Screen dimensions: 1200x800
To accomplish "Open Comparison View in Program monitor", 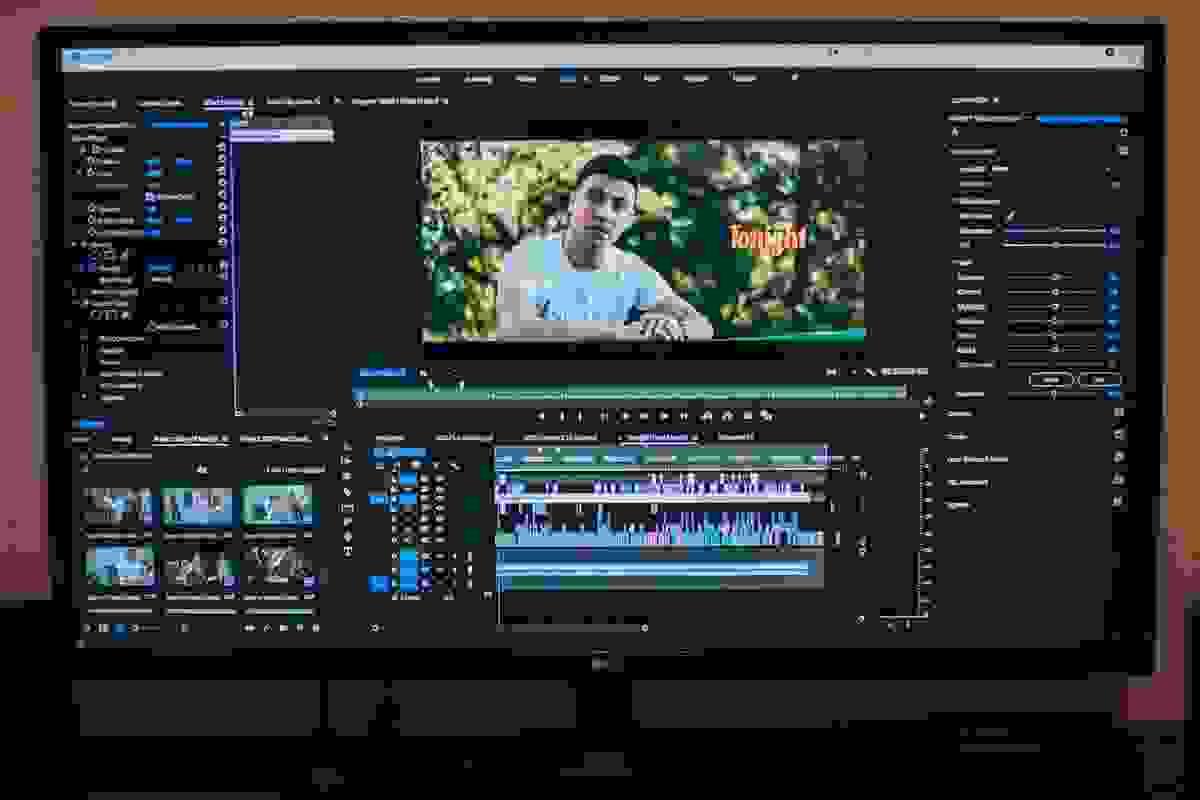I will coord(767,416).
